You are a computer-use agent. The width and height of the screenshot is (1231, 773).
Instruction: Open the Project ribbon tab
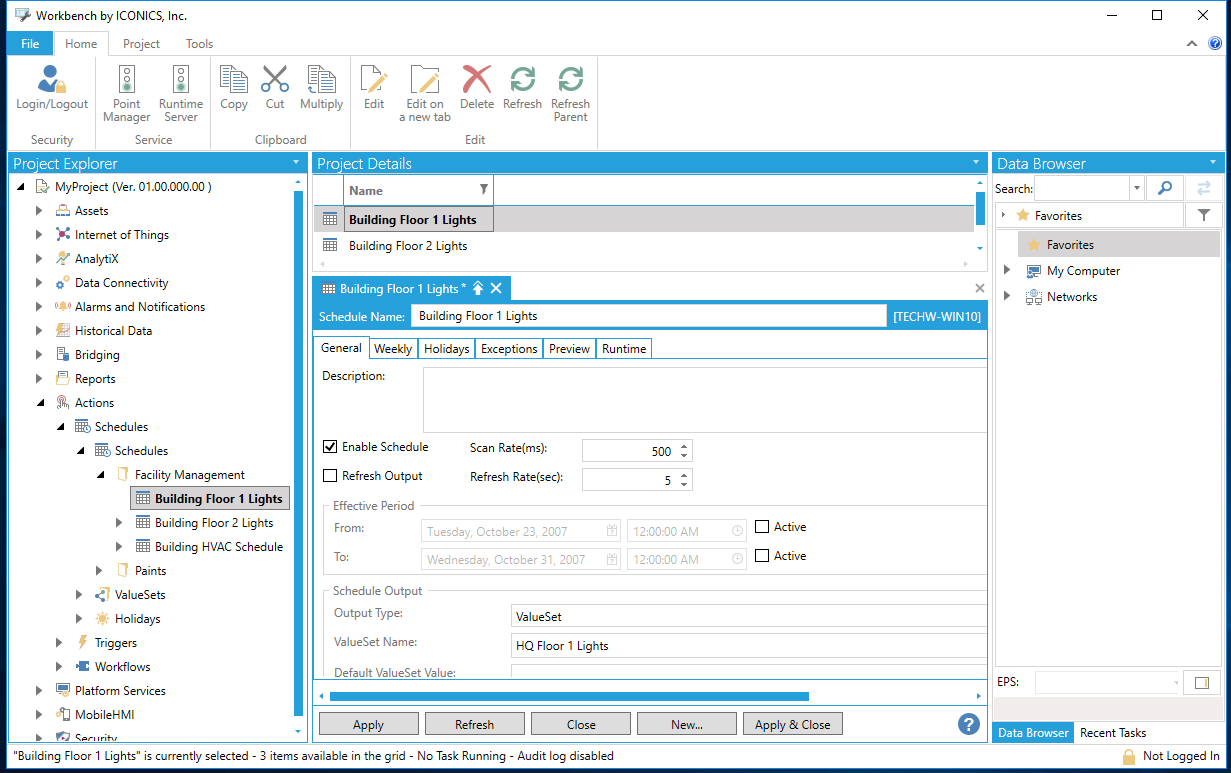click(141, 44)
